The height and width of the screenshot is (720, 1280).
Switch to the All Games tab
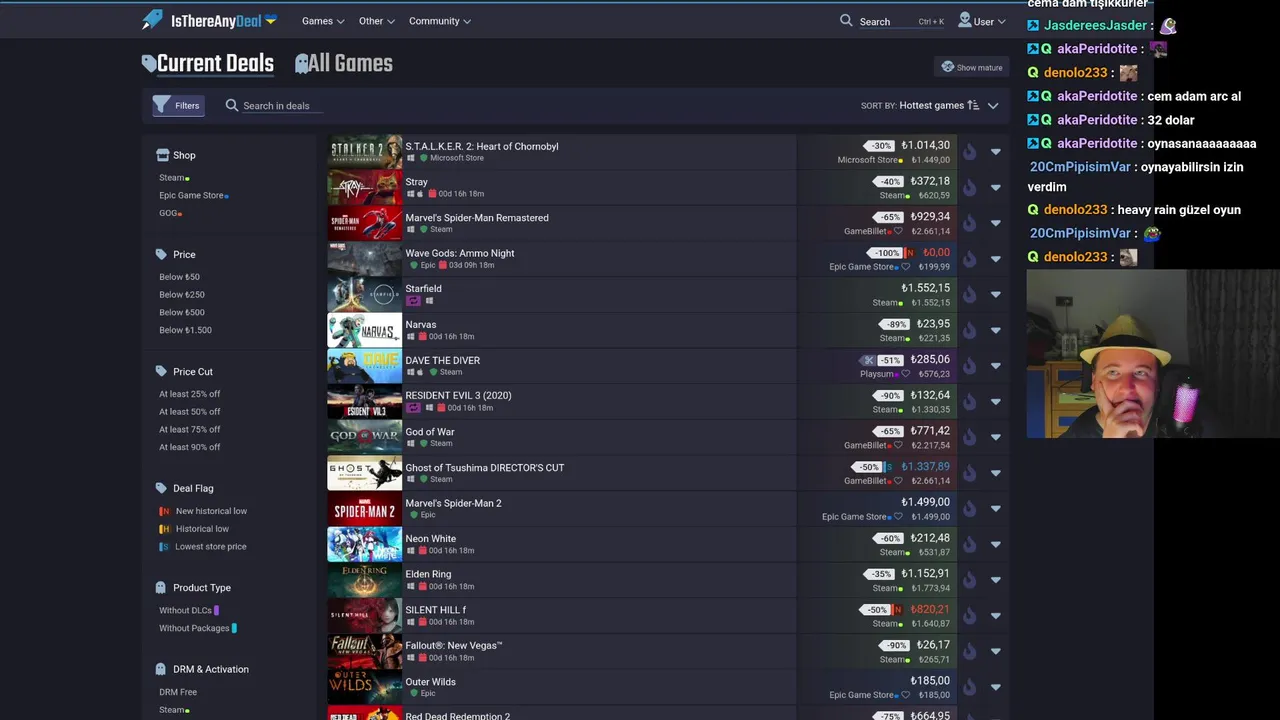343,64
